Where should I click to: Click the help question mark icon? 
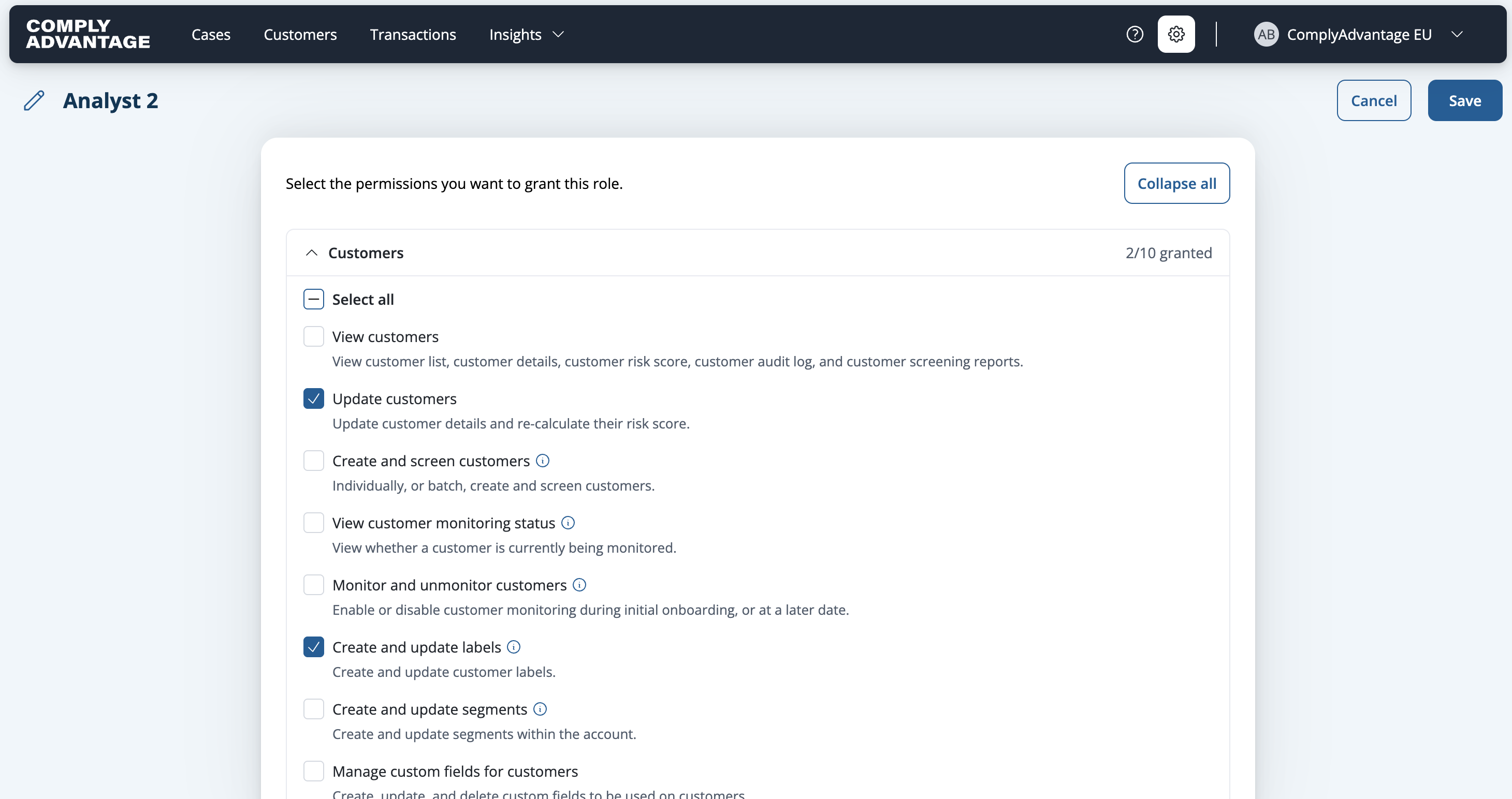[x=1135, y=35]
